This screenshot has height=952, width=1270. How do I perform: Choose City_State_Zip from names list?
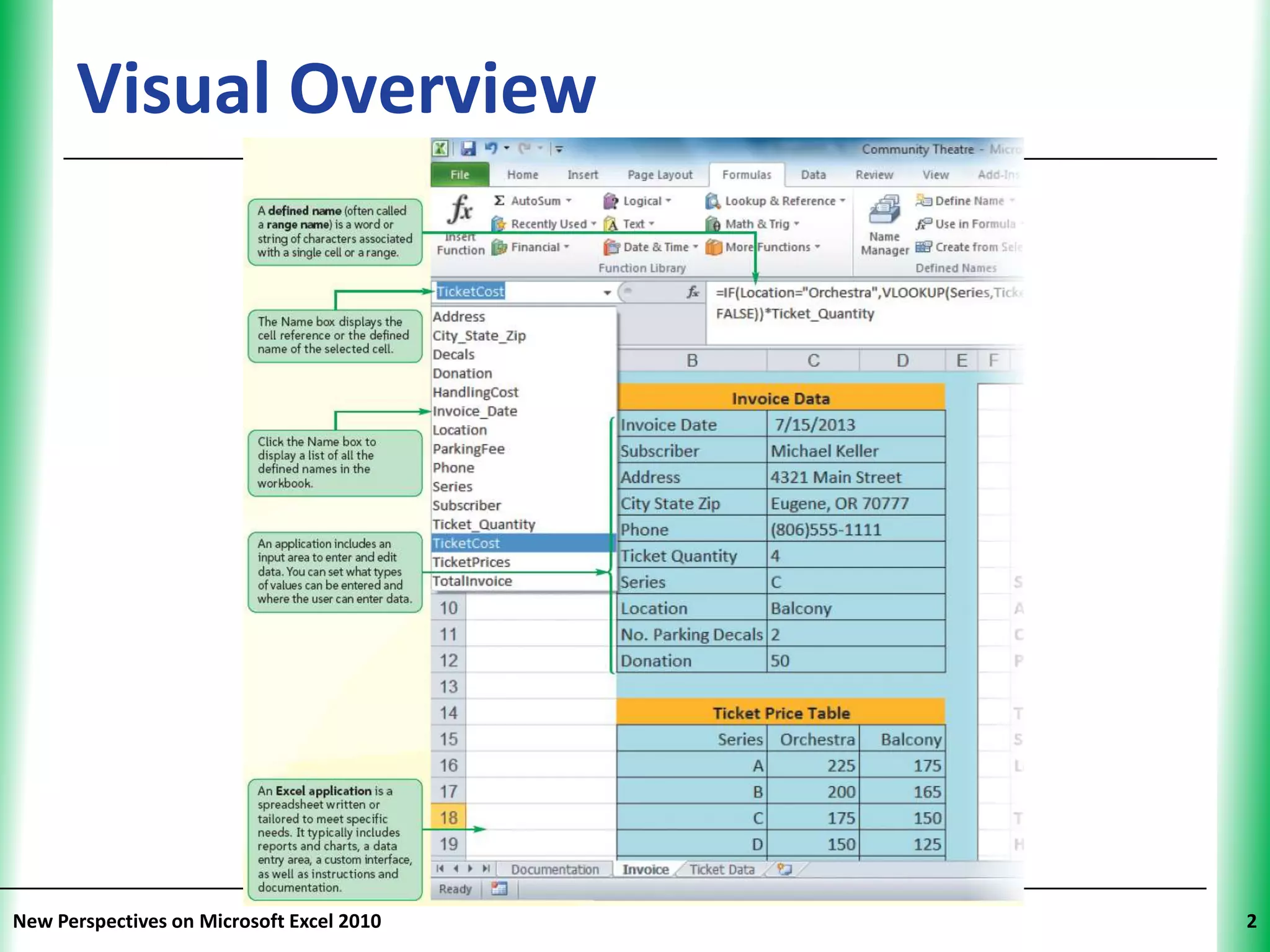[523, 336]
